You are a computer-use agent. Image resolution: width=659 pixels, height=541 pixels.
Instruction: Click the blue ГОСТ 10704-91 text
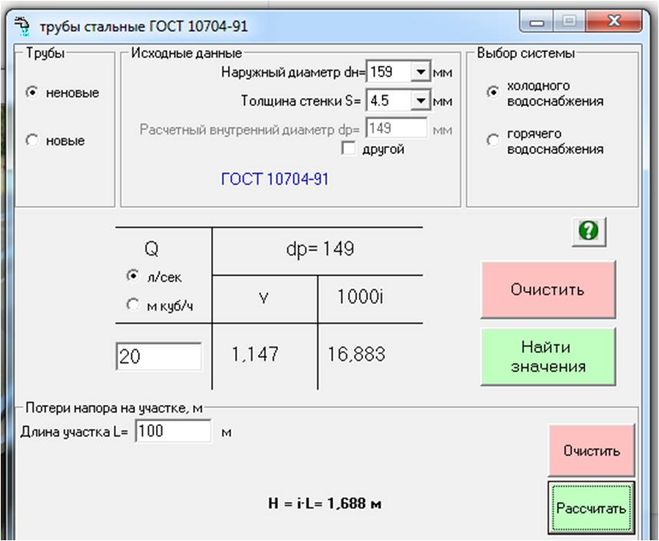coord(274,180)
